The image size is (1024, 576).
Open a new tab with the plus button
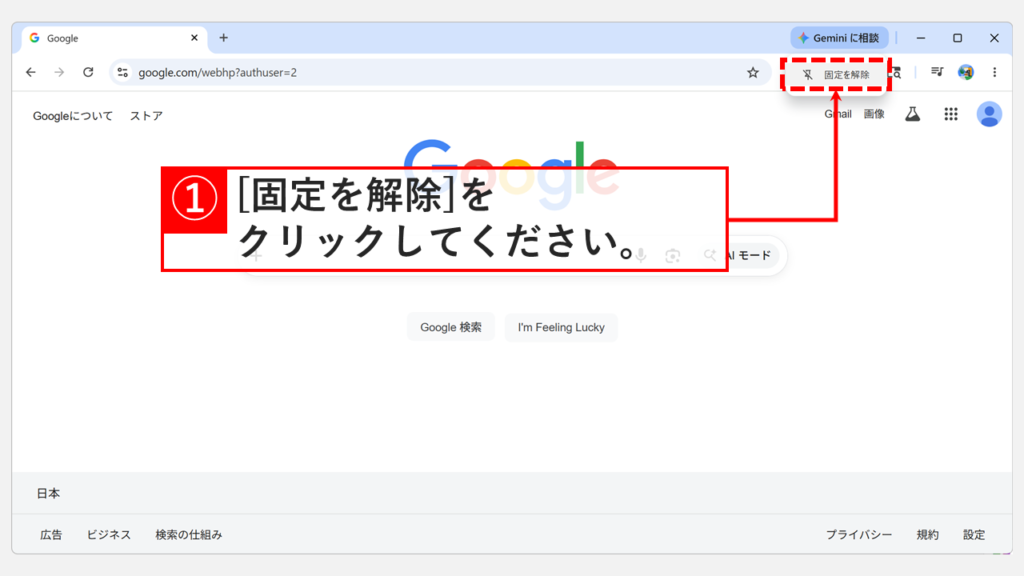point(223,38)
